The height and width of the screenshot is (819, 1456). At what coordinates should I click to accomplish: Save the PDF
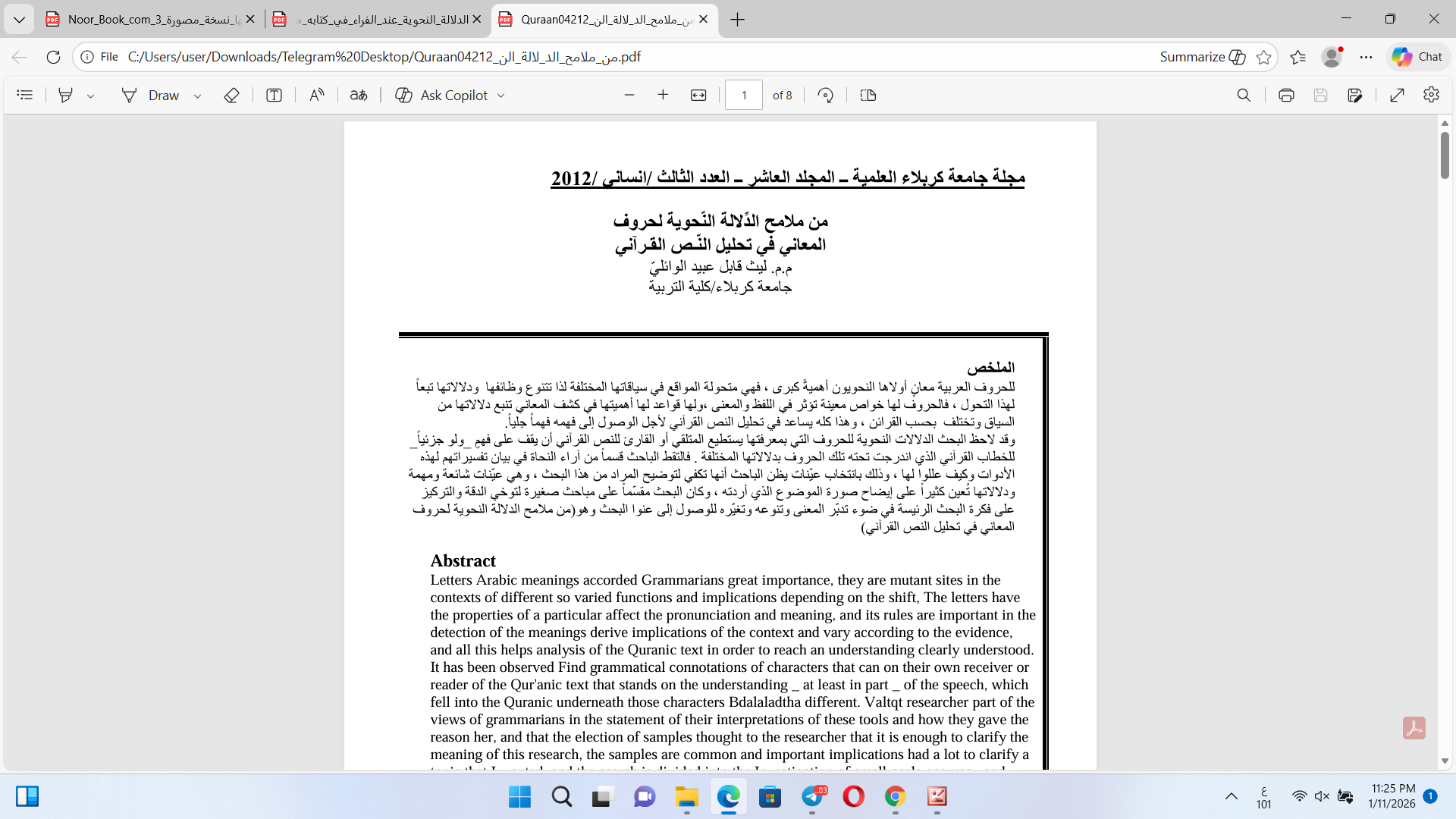pyautogui.click(x=1320, y=95)
